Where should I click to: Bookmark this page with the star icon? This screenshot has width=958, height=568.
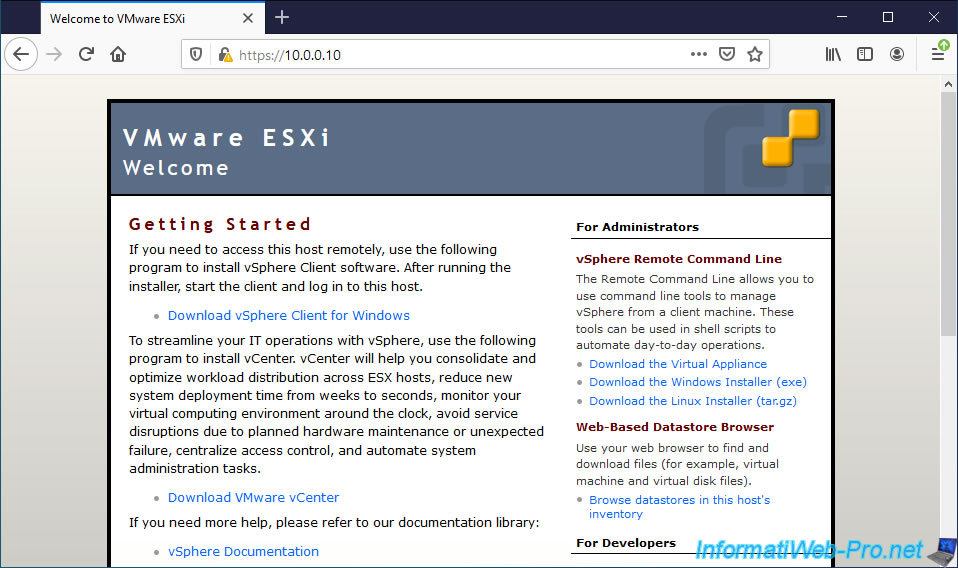click(x=755, y=54)
